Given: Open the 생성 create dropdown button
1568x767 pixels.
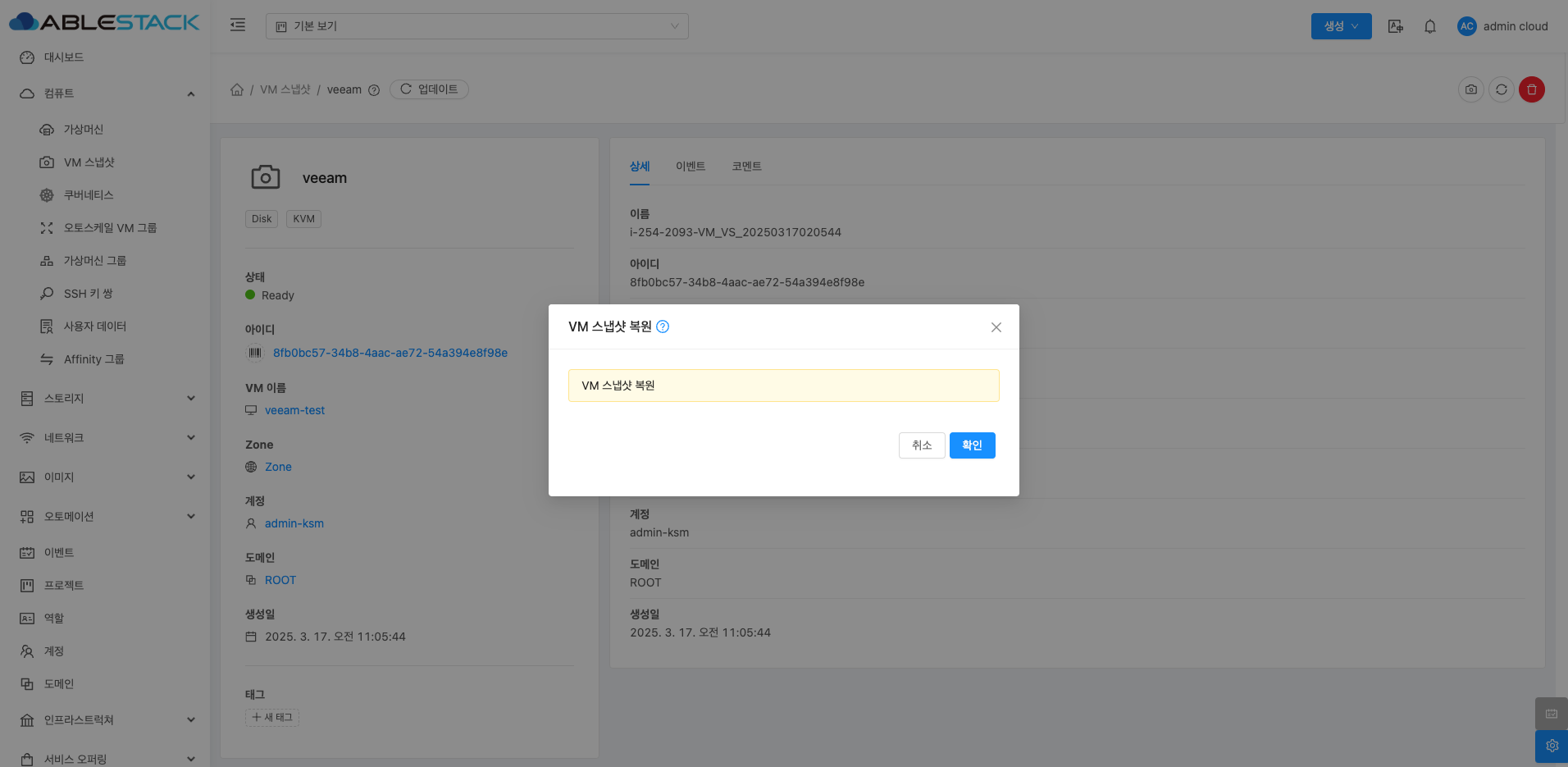Looking at the screenshot, I should pyautogui.click(x=1341, y=26).
